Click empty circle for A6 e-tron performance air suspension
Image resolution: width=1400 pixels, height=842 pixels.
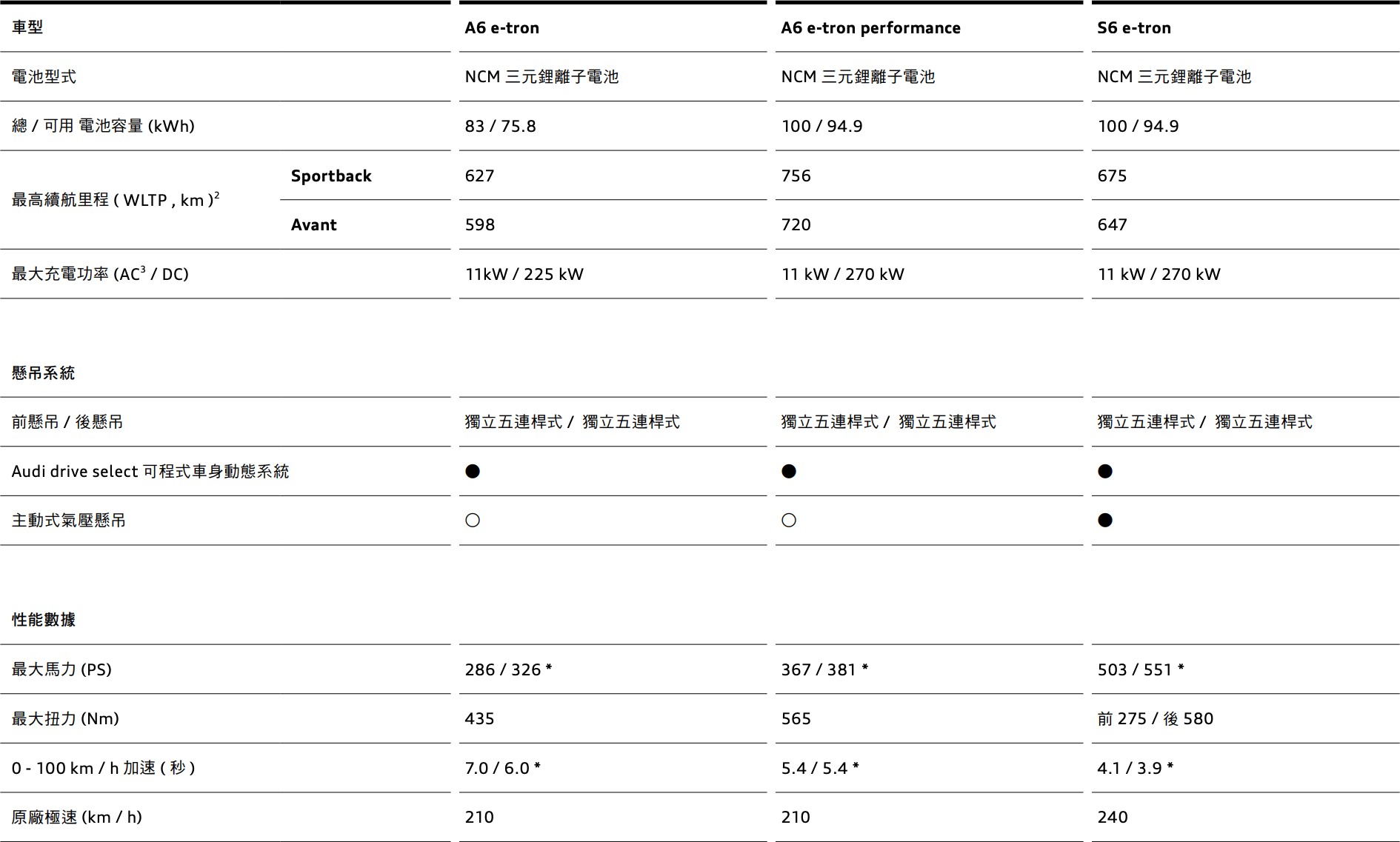[x=789, y=520]
